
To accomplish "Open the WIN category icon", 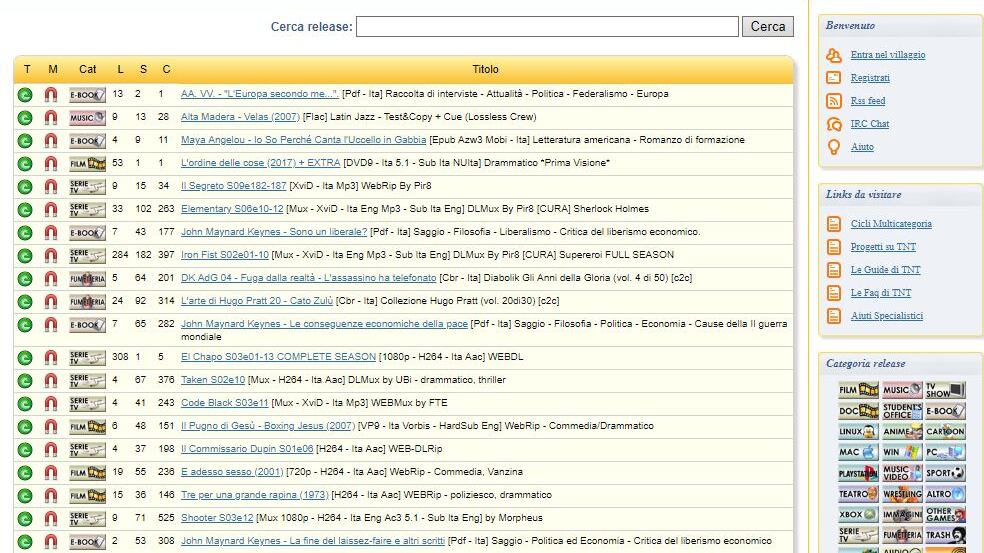I will coord(902,452).
